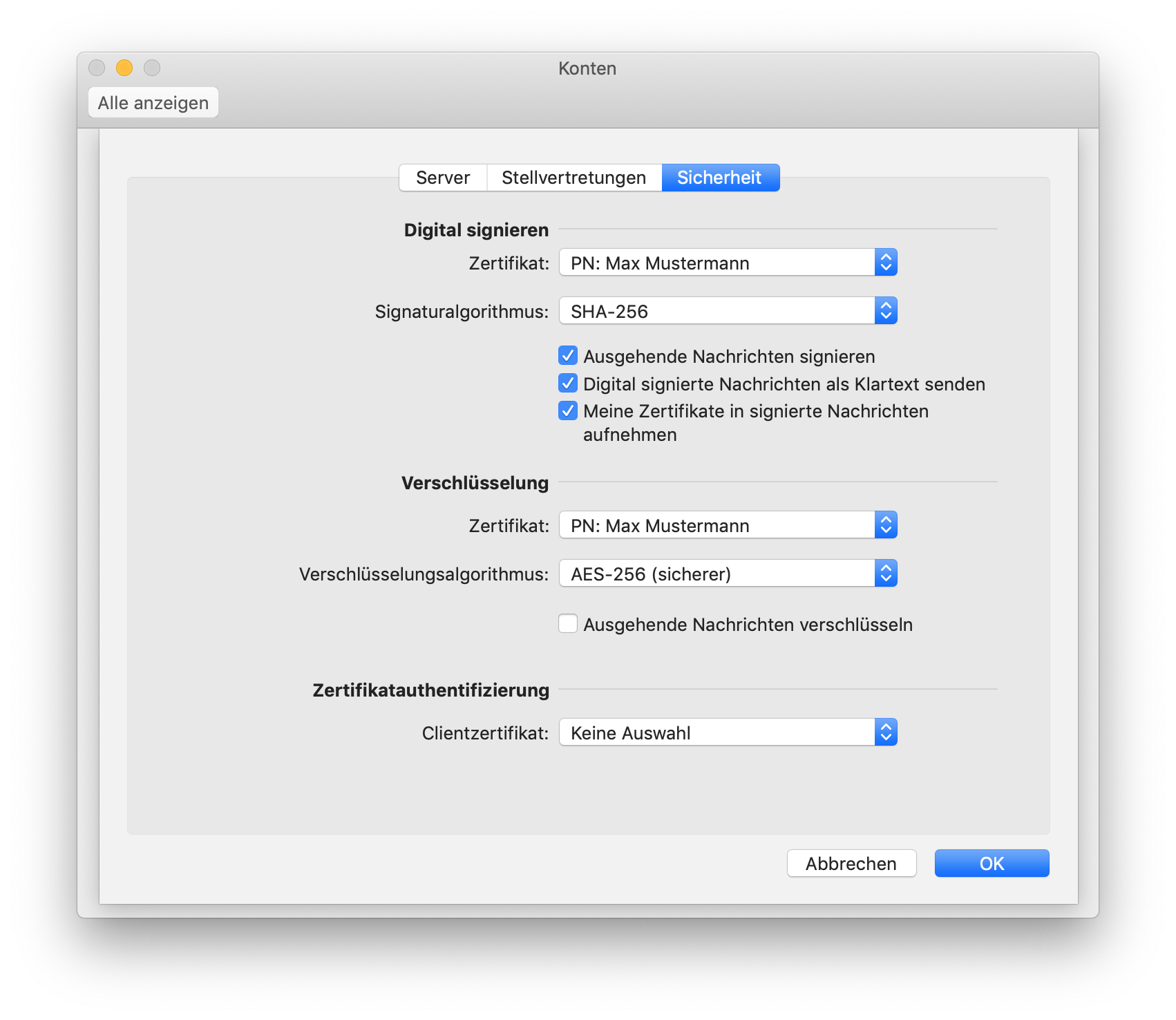Click the blue arrows next to AES-256 (sicherer)
This screenshot has width=1176, height=1020.
coord(886,574)
